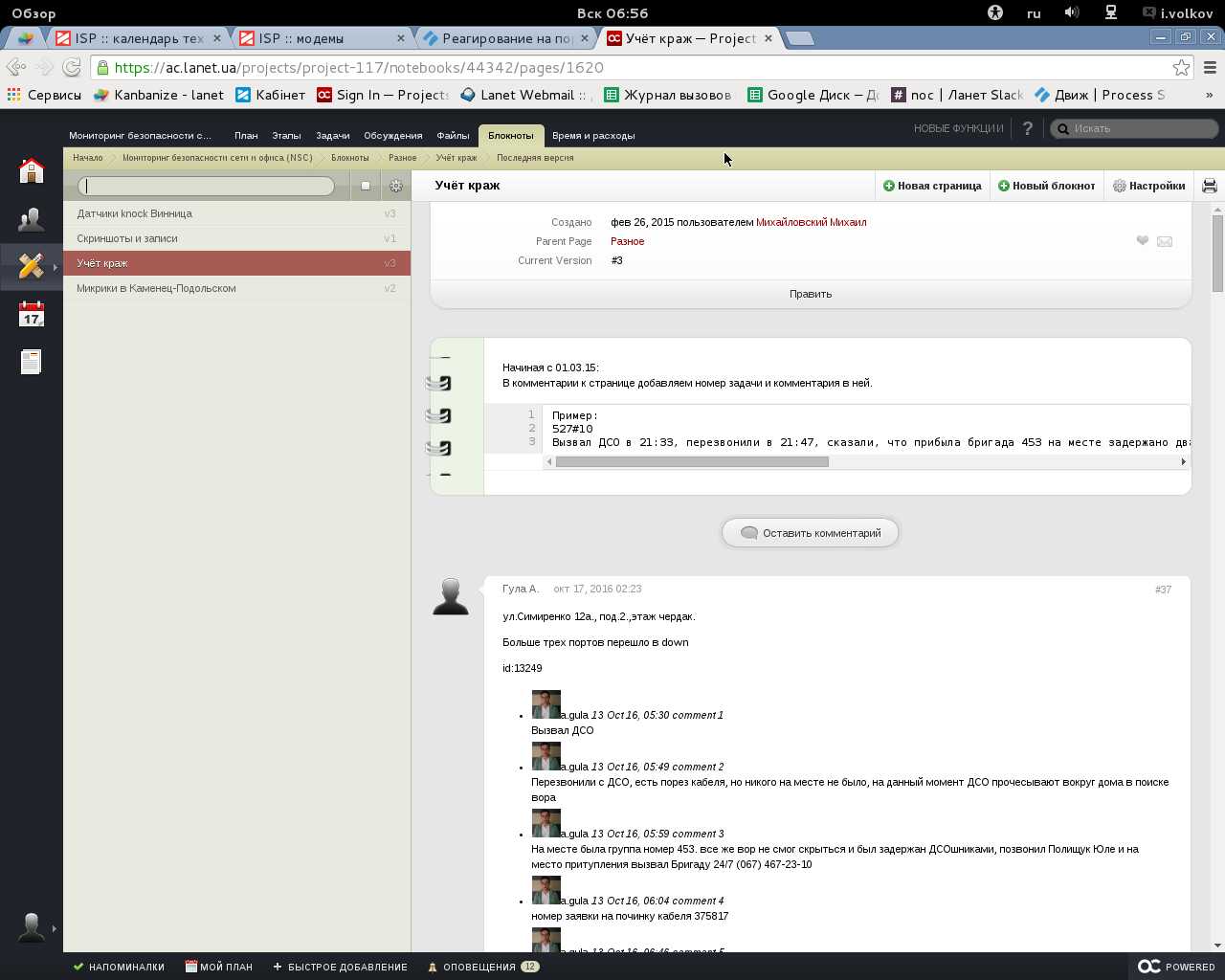Select Микрики в Каменец-Подольском page
1225x980 pixels.
click(x=237, y=288)
